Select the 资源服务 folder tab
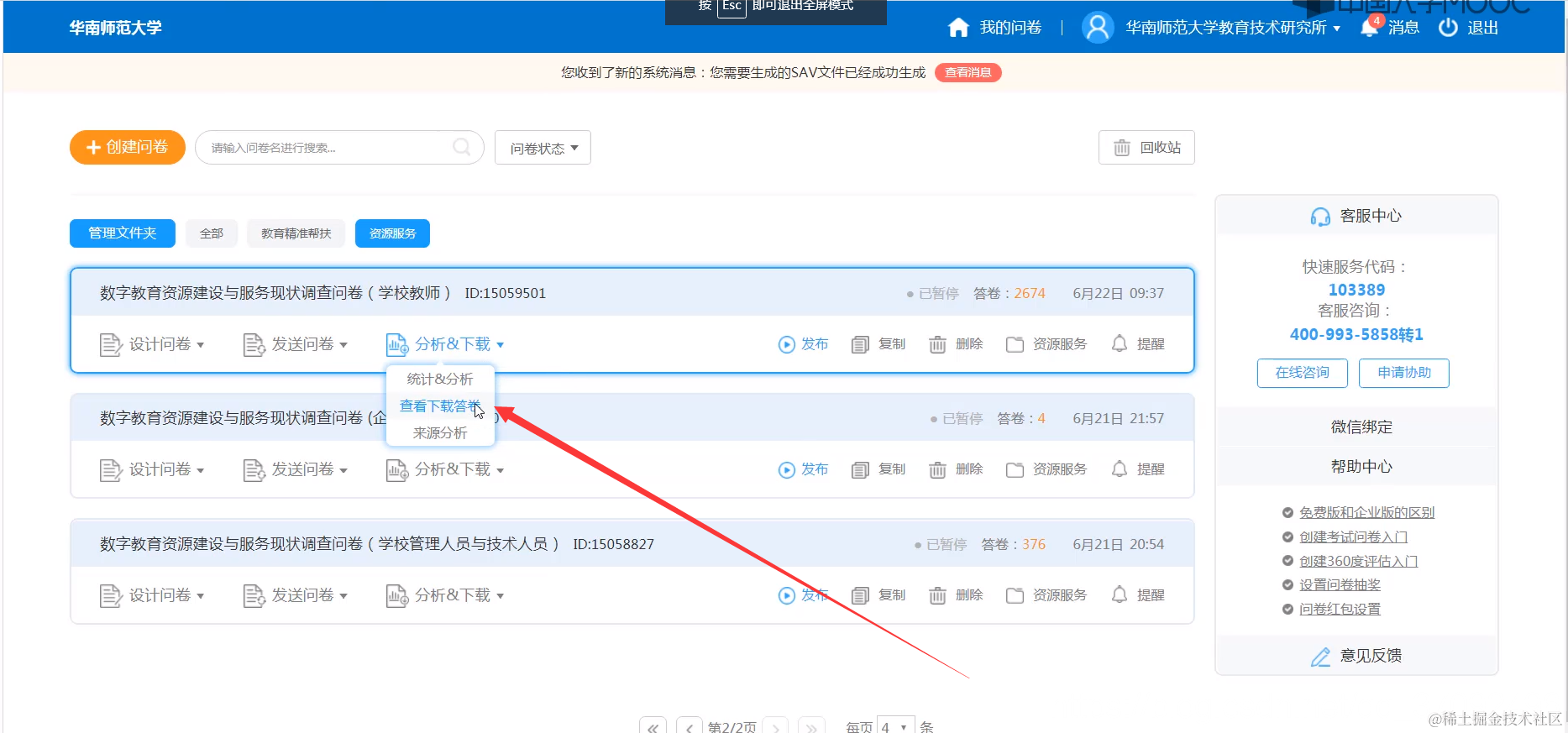1568x733 pixels. (x=392, y=233)
